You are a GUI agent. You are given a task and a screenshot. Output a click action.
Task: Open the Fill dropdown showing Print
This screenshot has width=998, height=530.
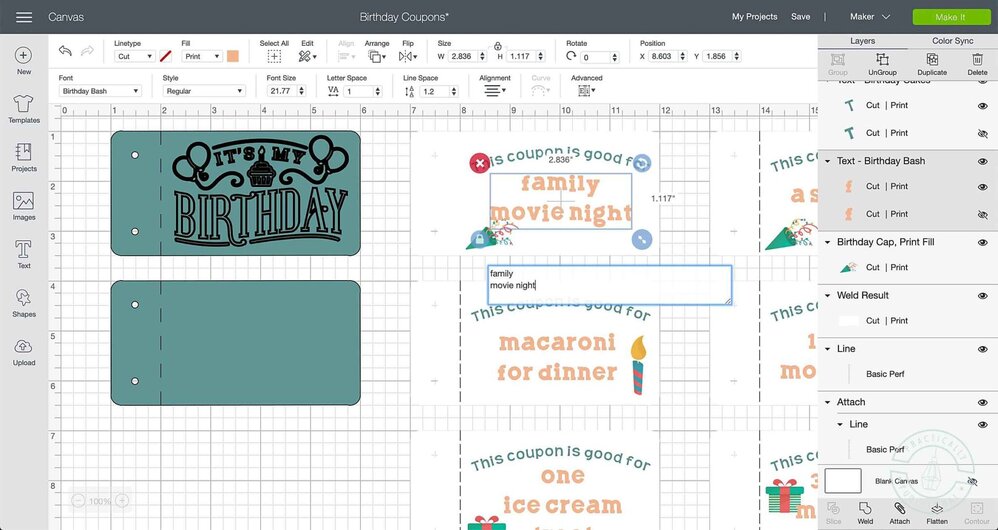coord(202,57)
